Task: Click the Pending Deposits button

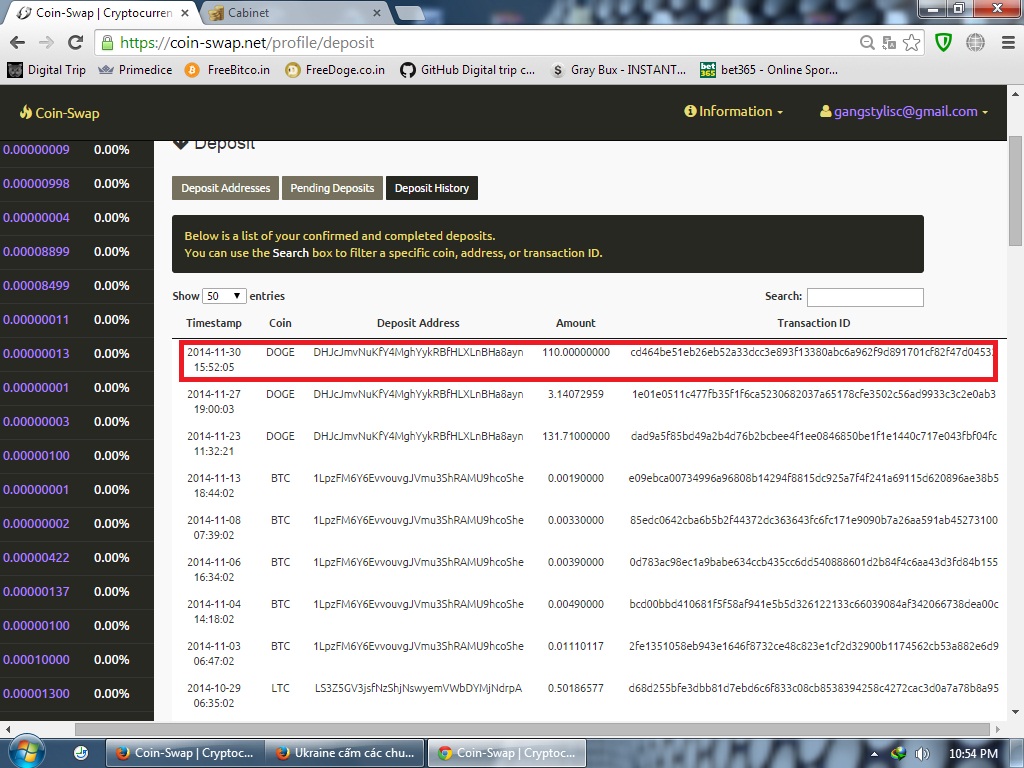Action: [x=332, y=187]
